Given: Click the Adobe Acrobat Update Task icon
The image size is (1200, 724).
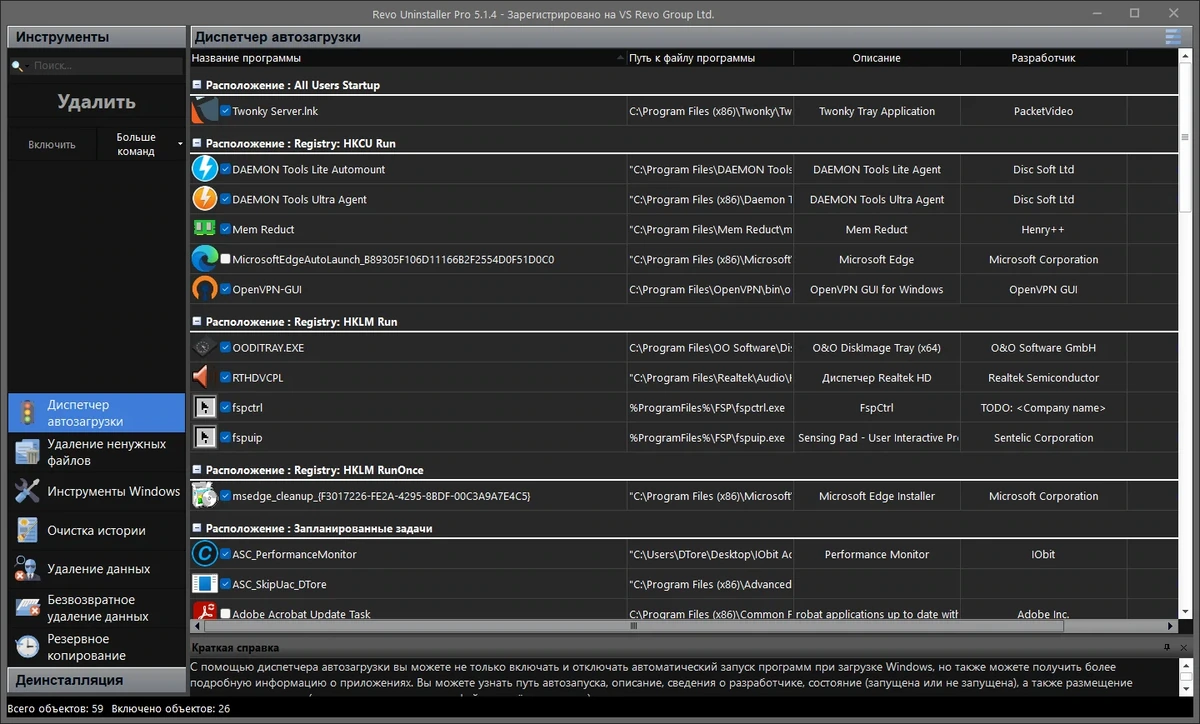Looking at the screenshot, I should click(204, 612).
